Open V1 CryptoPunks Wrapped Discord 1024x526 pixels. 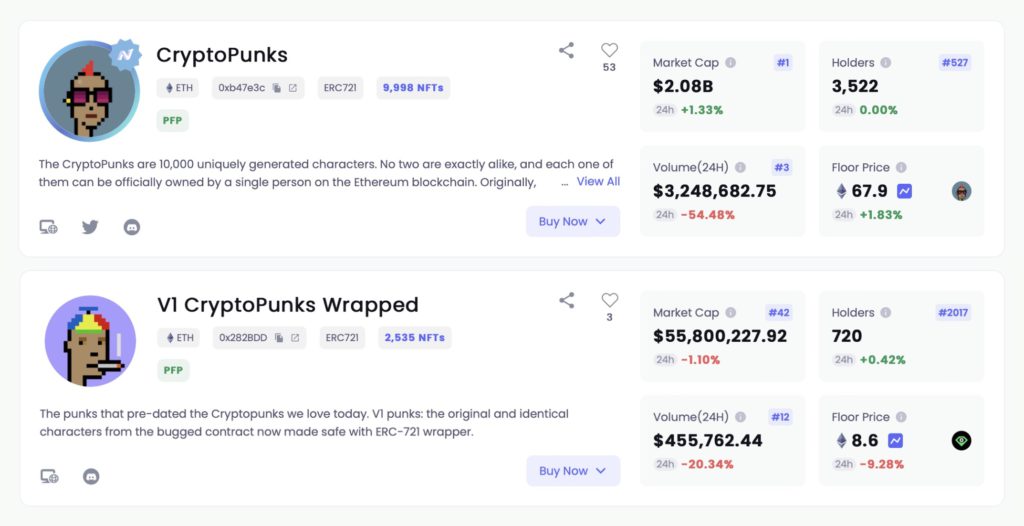click(90, 476)
